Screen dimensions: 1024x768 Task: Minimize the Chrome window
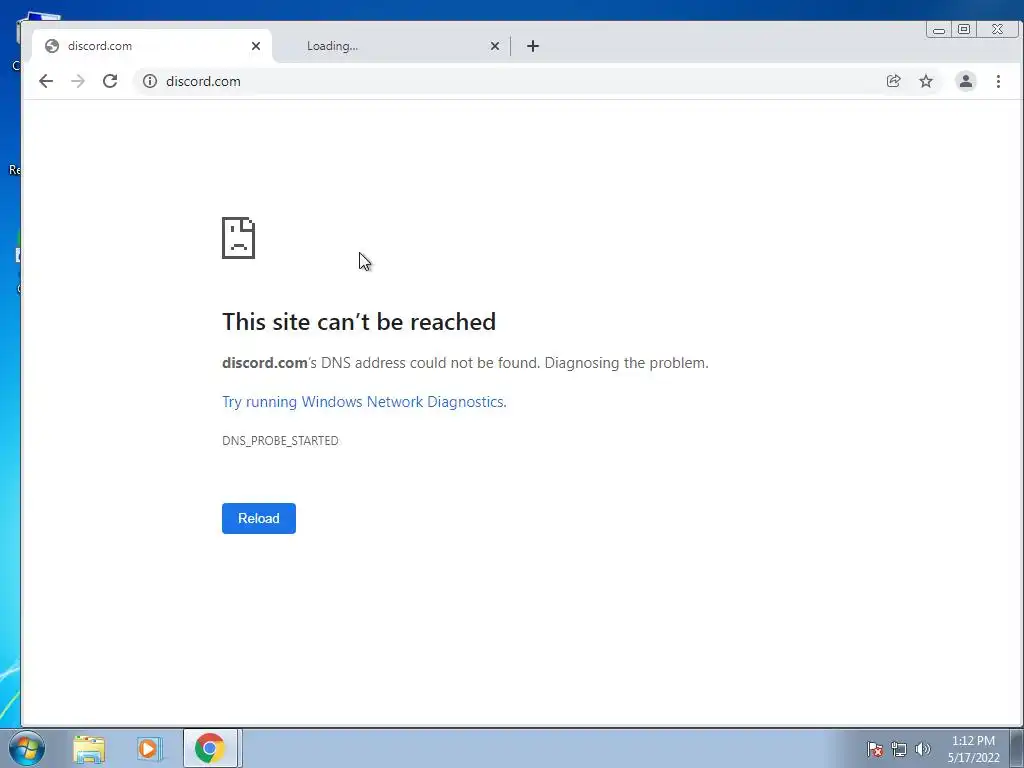click(x=939, y=30)
